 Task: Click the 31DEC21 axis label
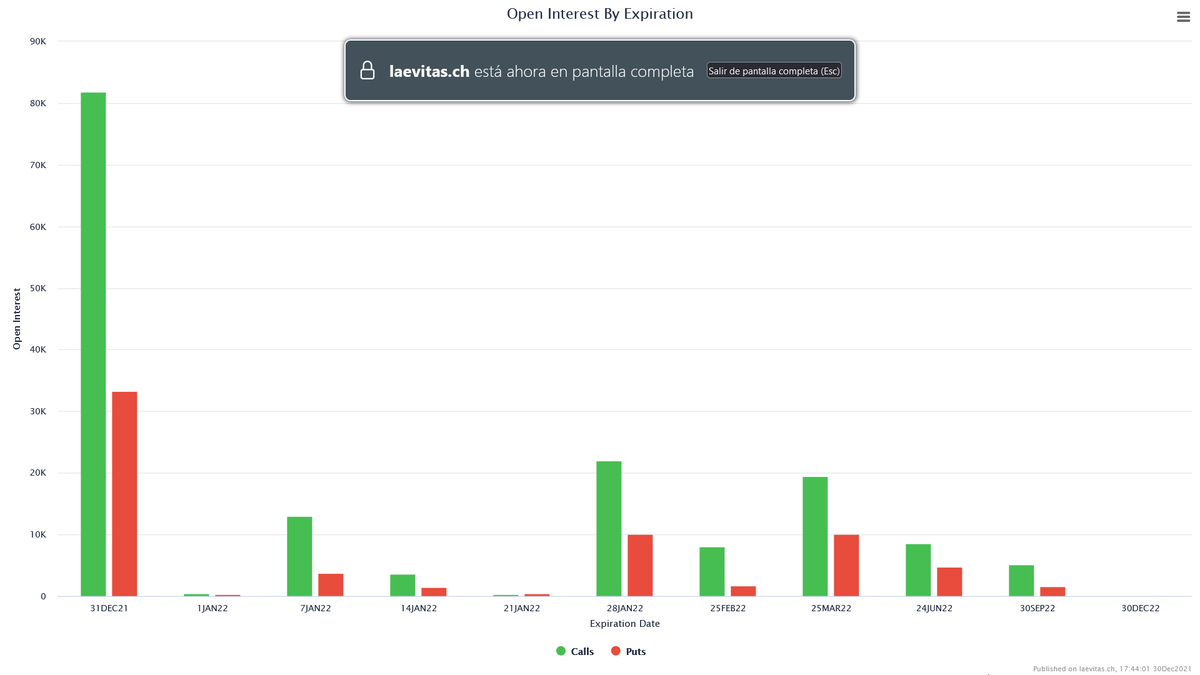tap(109, 608)
